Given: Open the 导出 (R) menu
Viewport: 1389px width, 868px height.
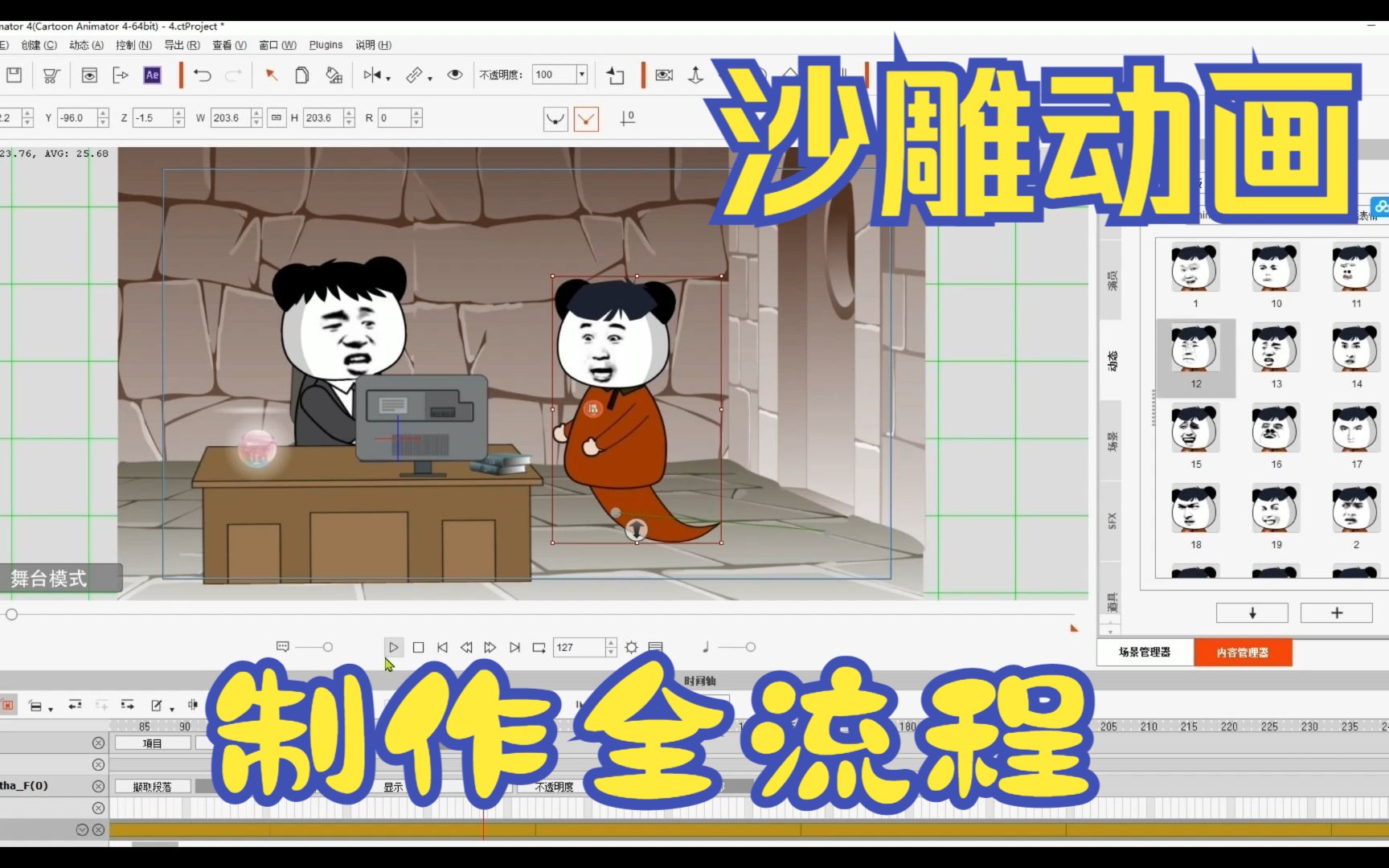Looking at the screenshot, I should 182,45.
